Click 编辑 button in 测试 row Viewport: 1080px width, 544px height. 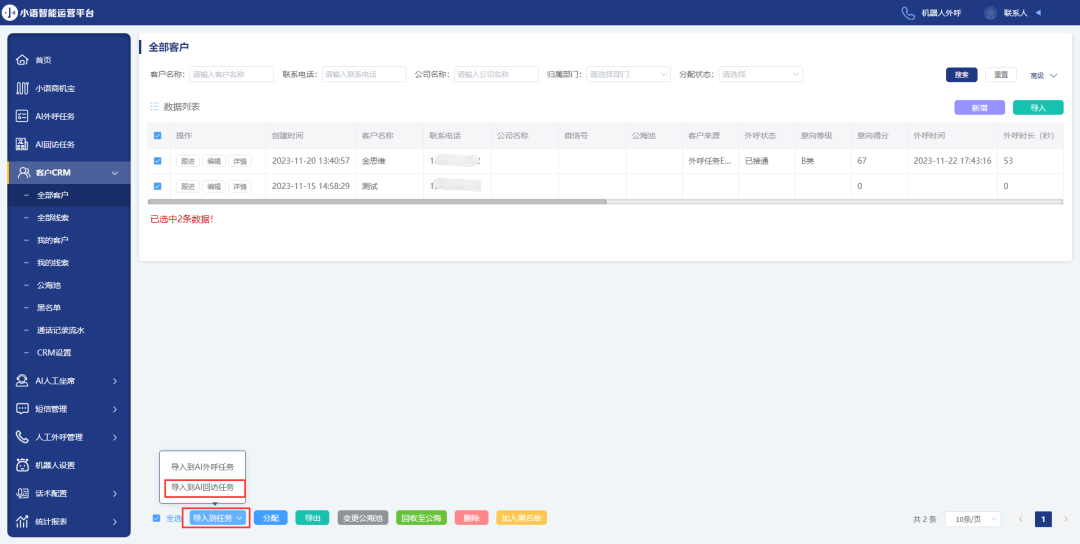214,187
